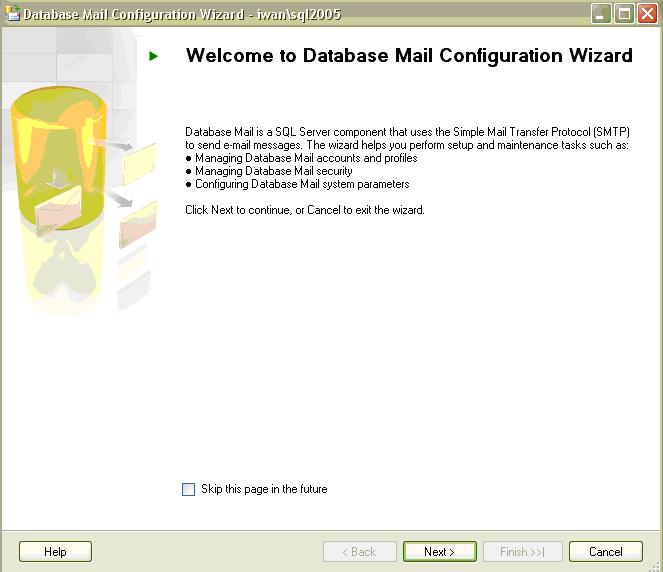The height and width of the screenshot is (572, 663).
Task: Minimize the wizard window
Action: point(600,14)
